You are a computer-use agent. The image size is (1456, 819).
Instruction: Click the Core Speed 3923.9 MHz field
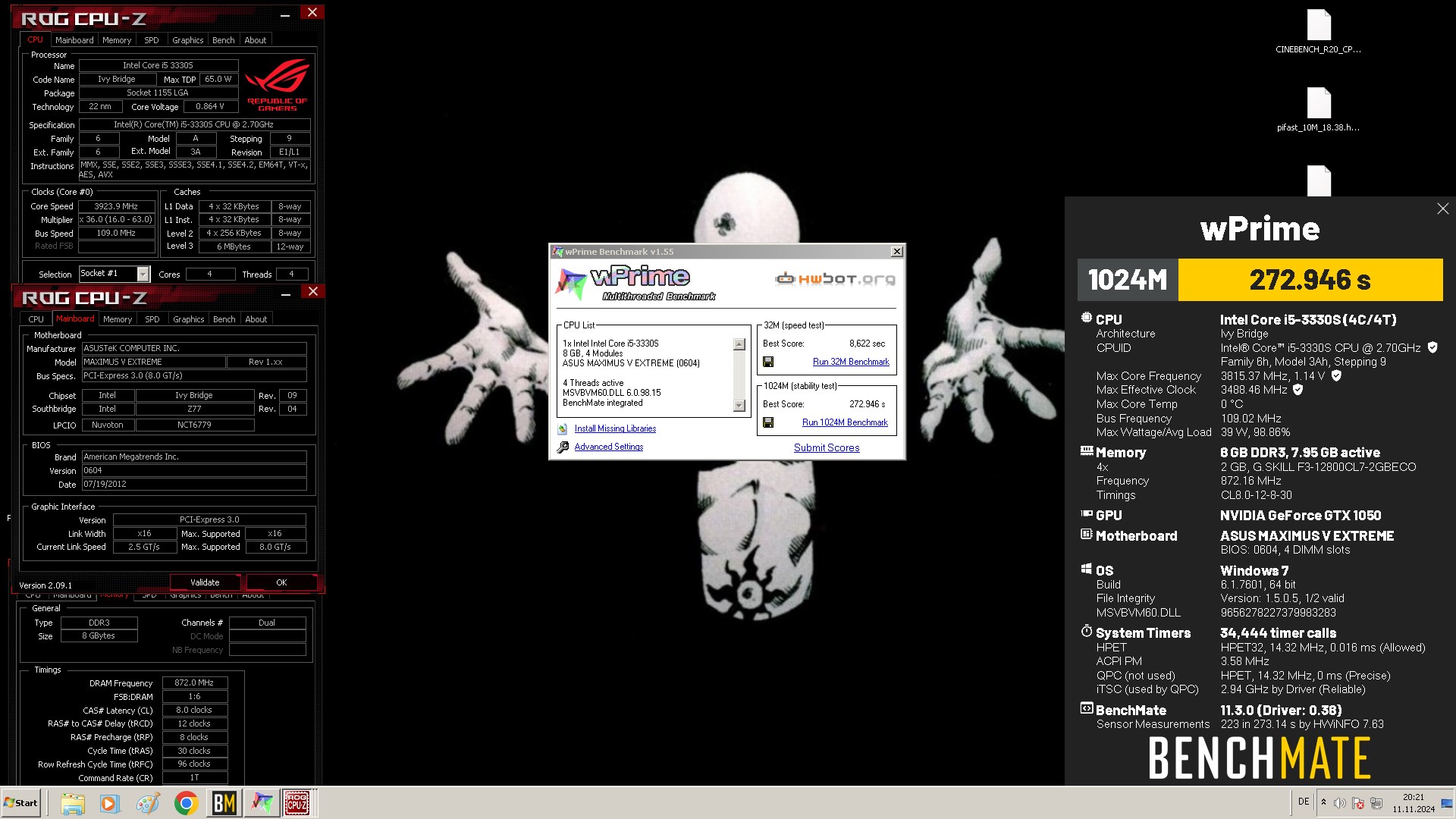coord(116,206)
